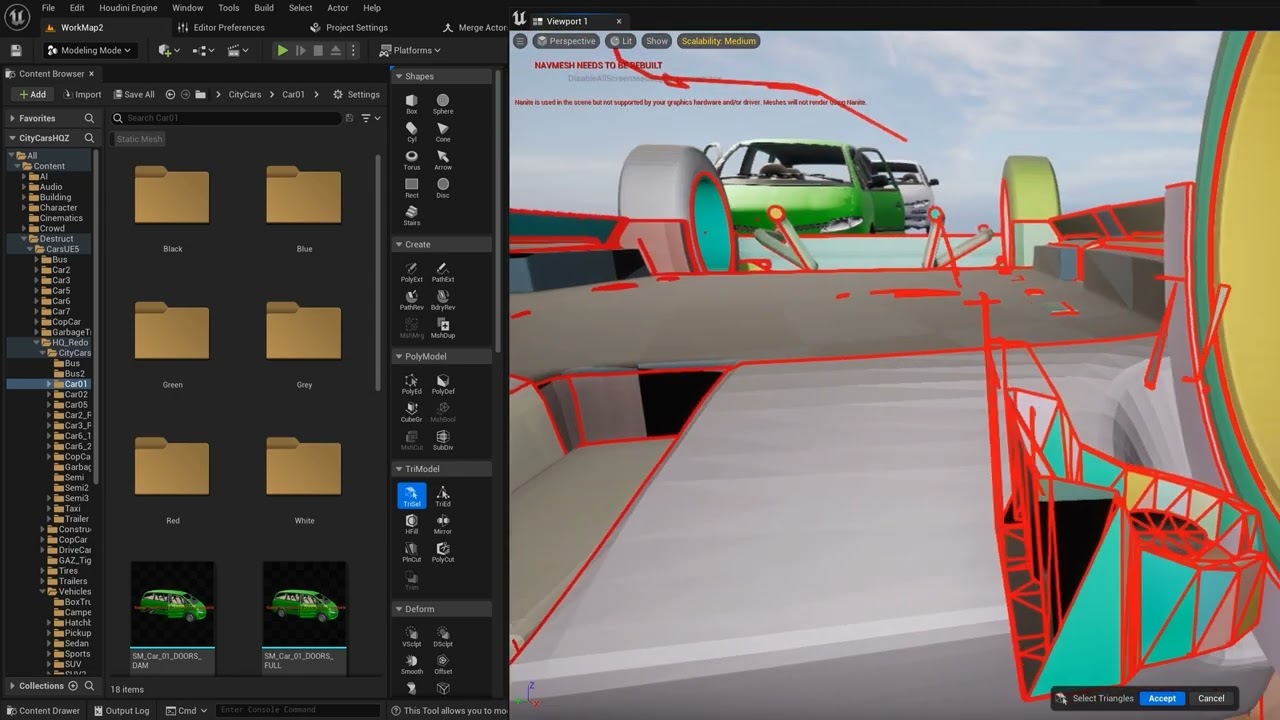Select the Stairs shape tool

pyautogui.click(x=411, y=216)
